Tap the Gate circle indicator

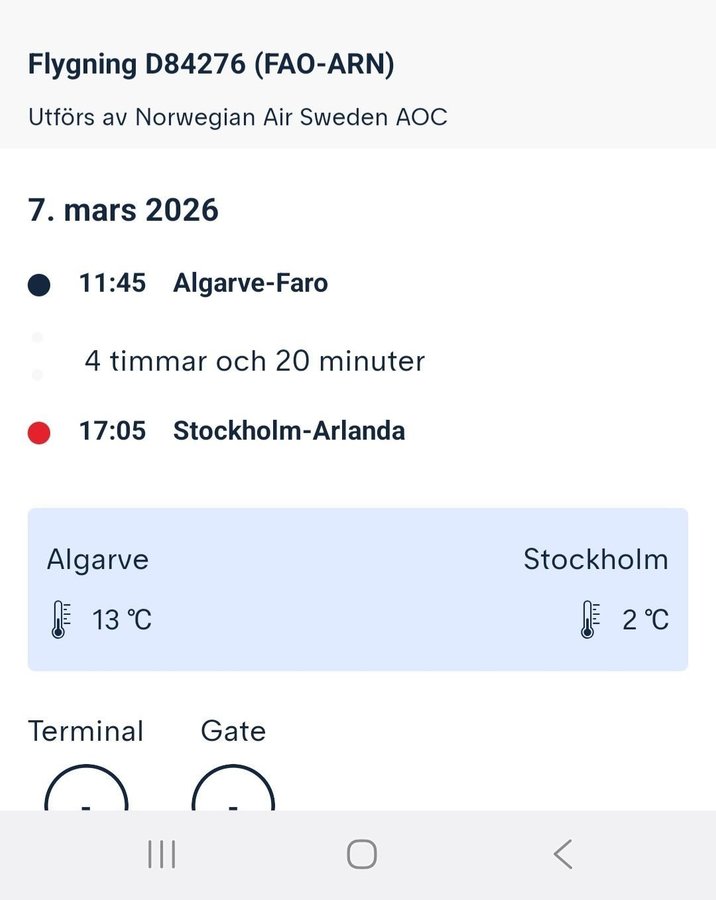click(233, 792)
